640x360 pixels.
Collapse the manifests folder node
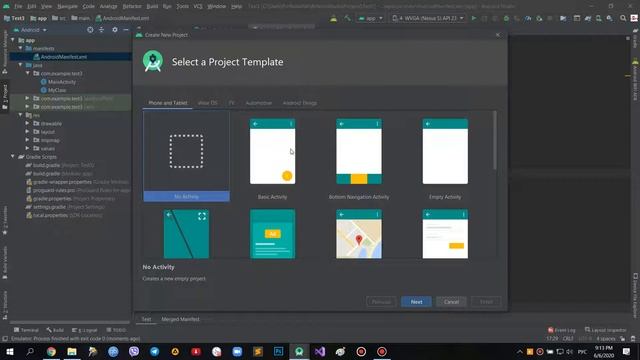pos(20,48)
